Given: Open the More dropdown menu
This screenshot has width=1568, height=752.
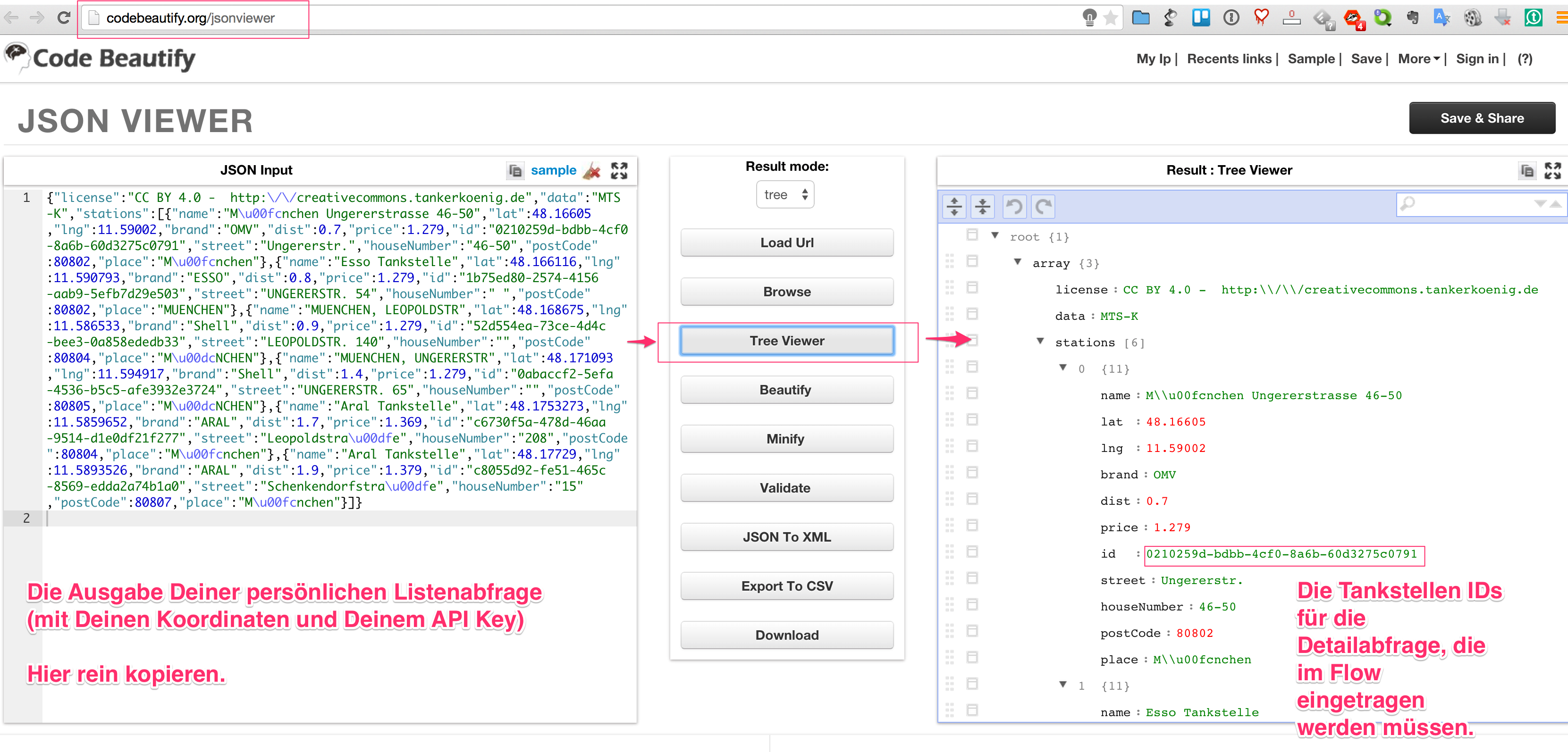Looking at the screenshot, I should [x=1419, y=59].
